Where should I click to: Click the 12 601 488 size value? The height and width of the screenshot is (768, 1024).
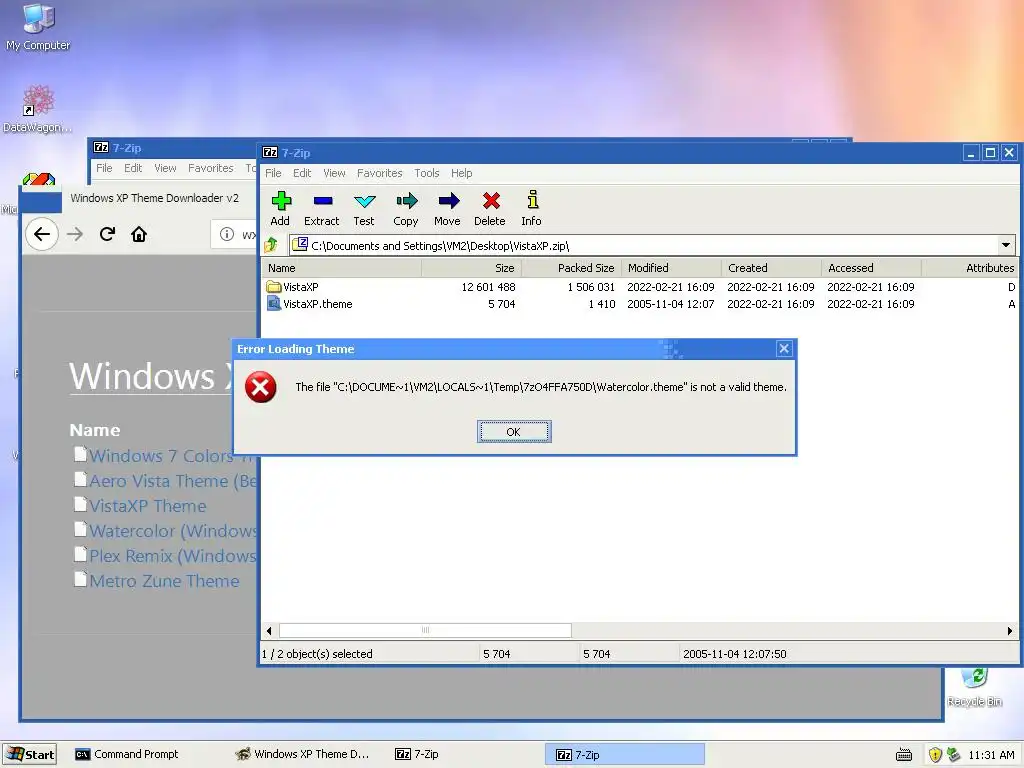(x=488, y=287)
